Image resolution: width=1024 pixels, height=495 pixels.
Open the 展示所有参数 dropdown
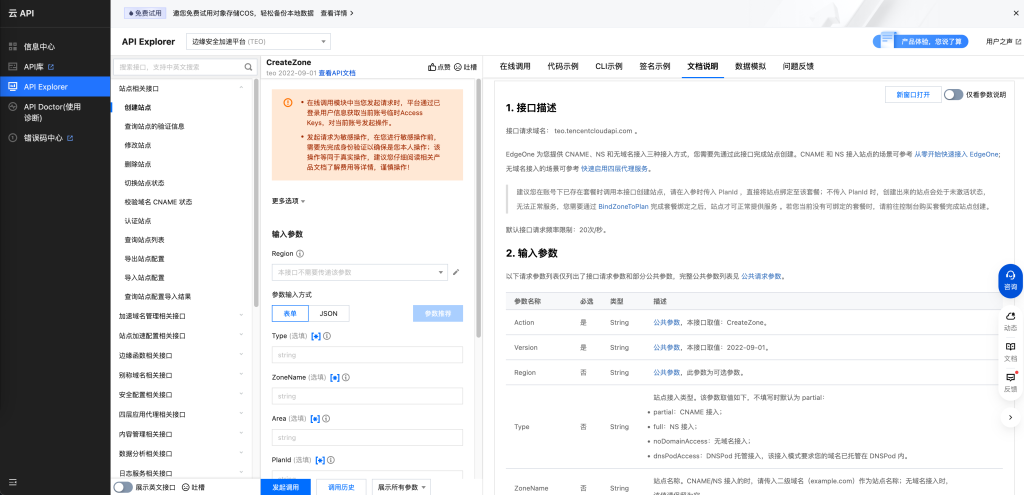click(402, 487)
